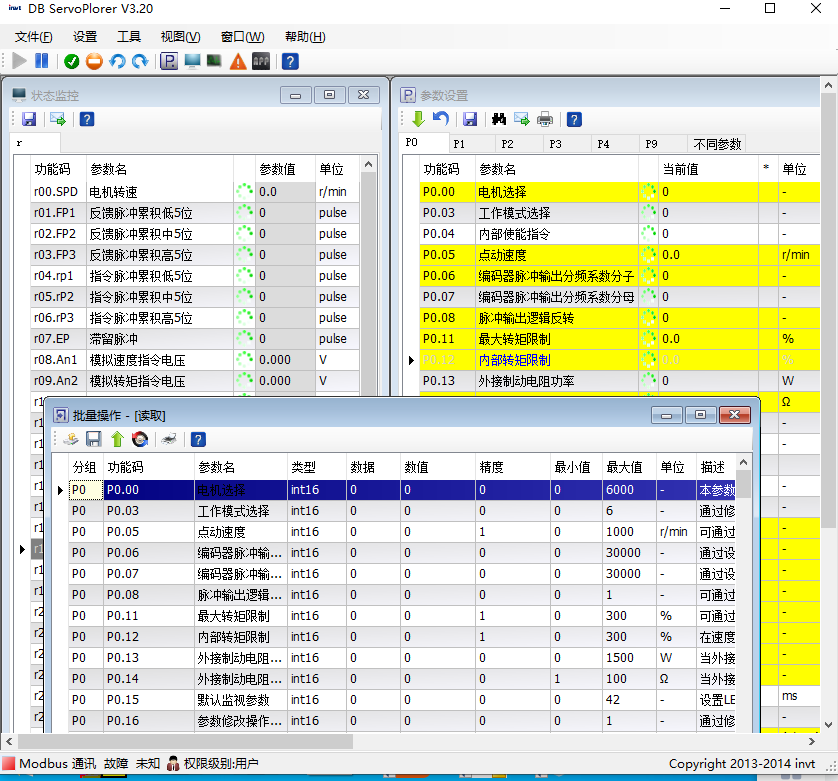Open the oscilloscope waveform icon
The width and height of the screenshot is (838, 781).
tap(214, 61)
